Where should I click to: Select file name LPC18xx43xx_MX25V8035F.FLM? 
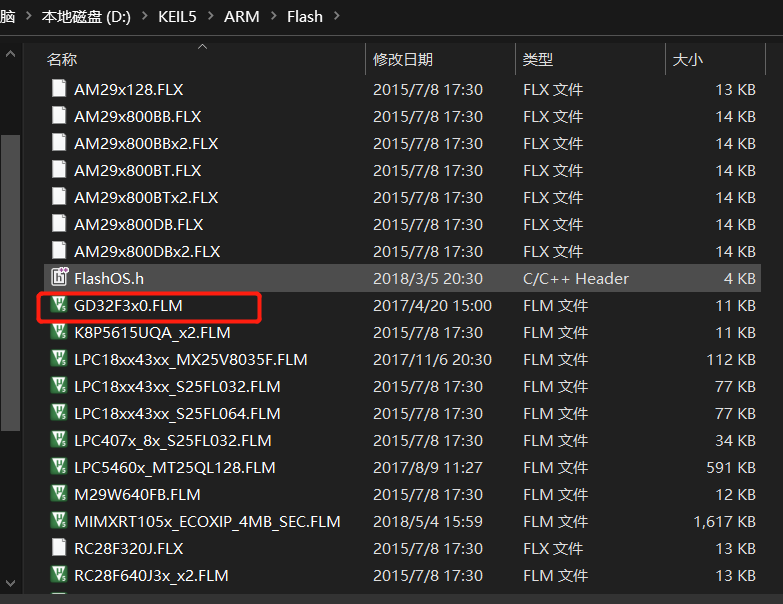(x=191, y=359)
